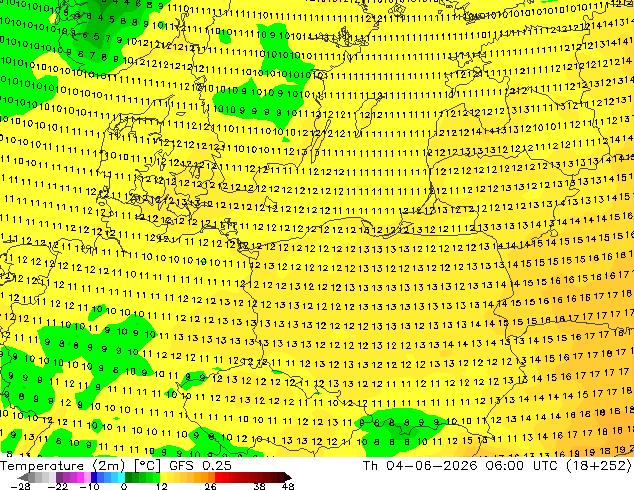
Task: Click the "(18+252)" forecast run label
Action: (601, 465)
